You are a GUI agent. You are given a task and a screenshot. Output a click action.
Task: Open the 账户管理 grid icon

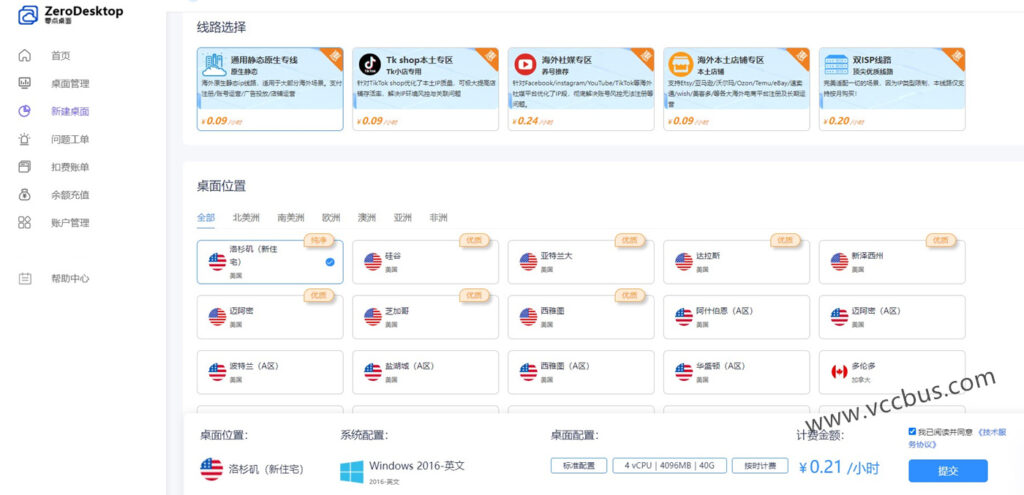pyautogui.click(x=25, y=223)
